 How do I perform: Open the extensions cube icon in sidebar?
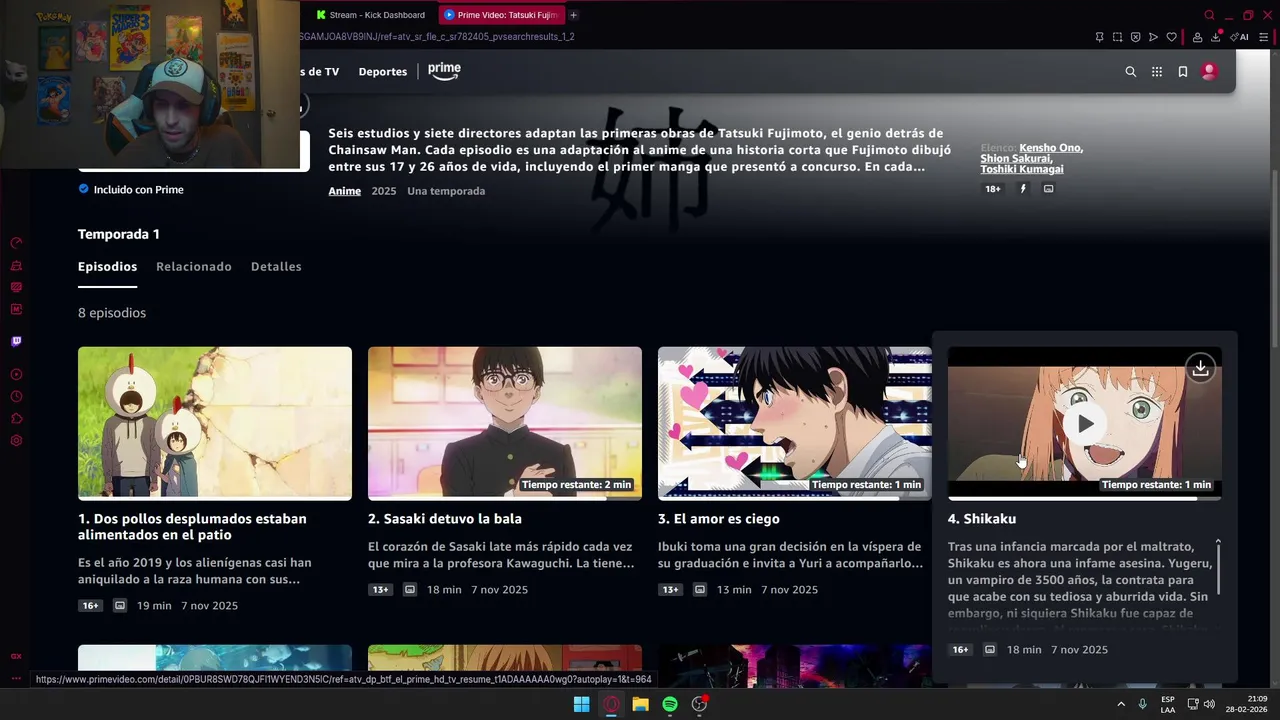pos(16,419)
